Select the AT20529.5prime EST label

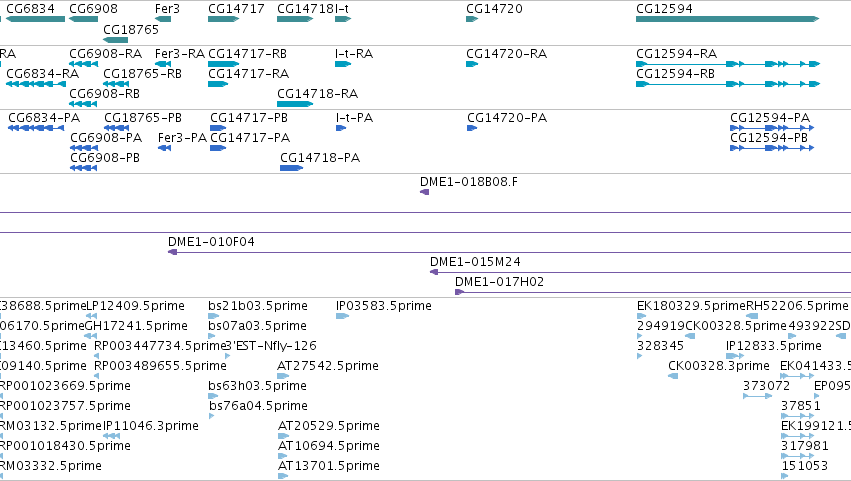[329, 426]
